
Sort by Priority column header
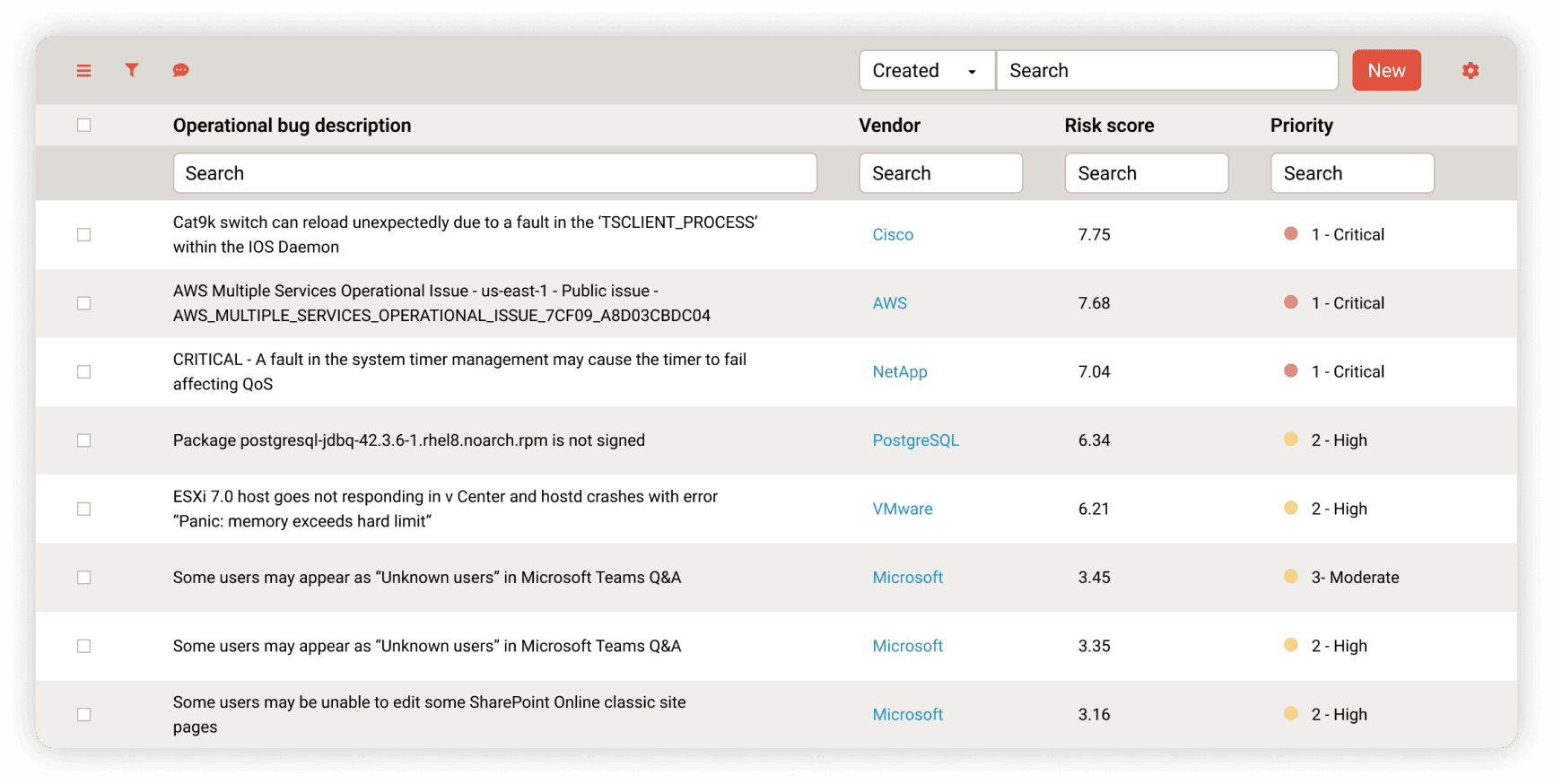pyautogui.click(x=1301, y=126)
